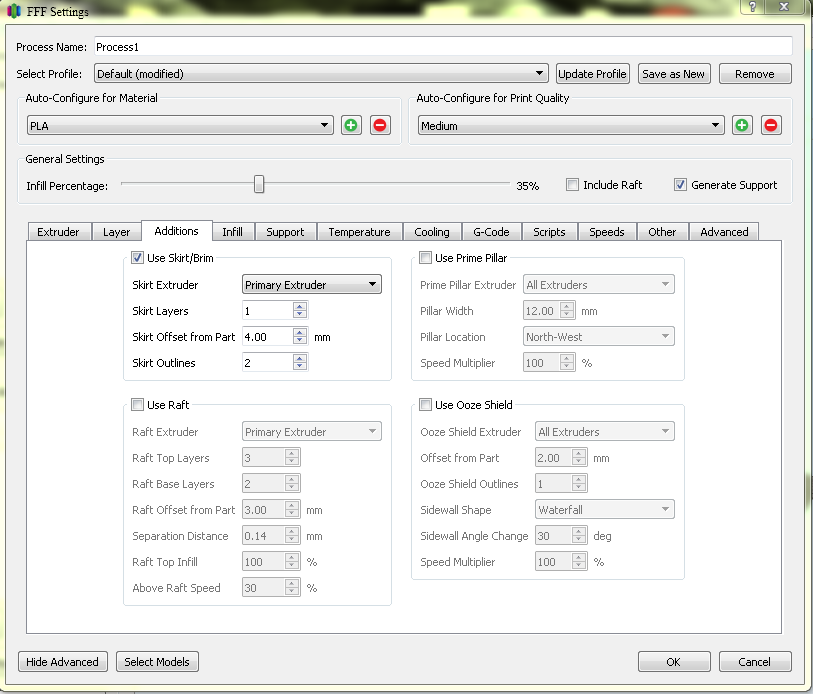Disable the Use Skirt/Brim checkbox

point(138,258)
